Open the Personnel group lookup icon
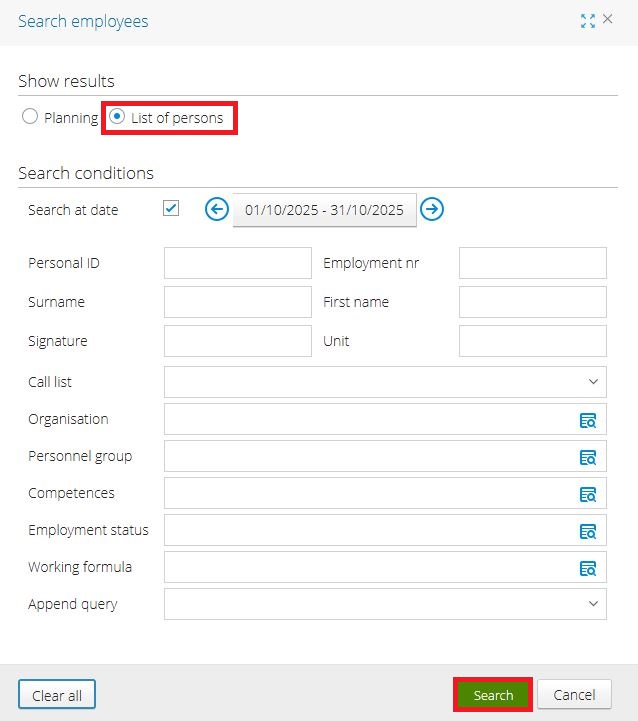Image resolution: width=638 pixels, height=721 pixels. coord(588,457)
